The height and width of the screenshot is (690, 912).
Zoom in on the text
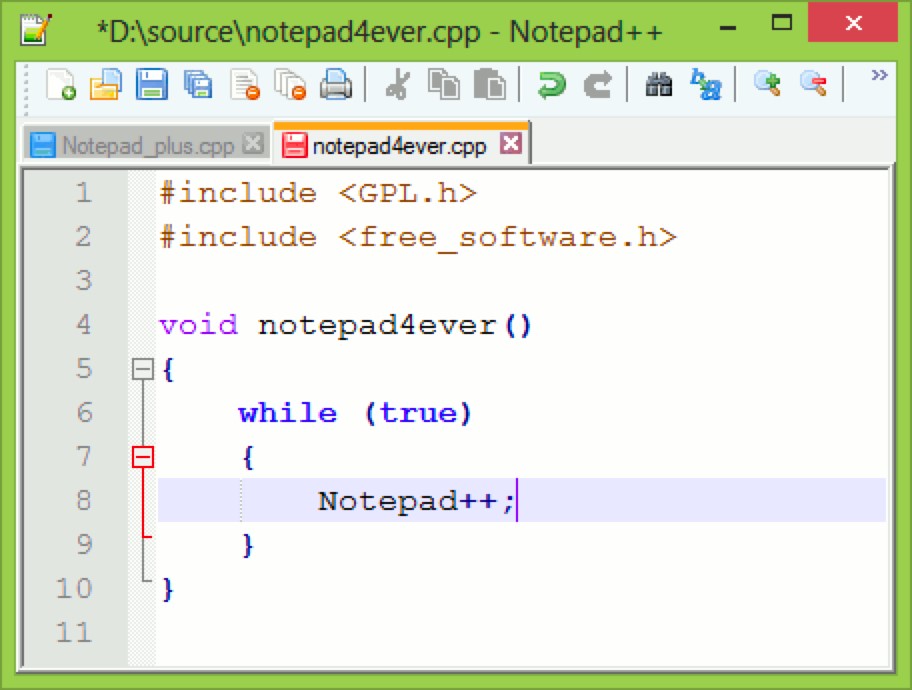[x=767, y=86]
